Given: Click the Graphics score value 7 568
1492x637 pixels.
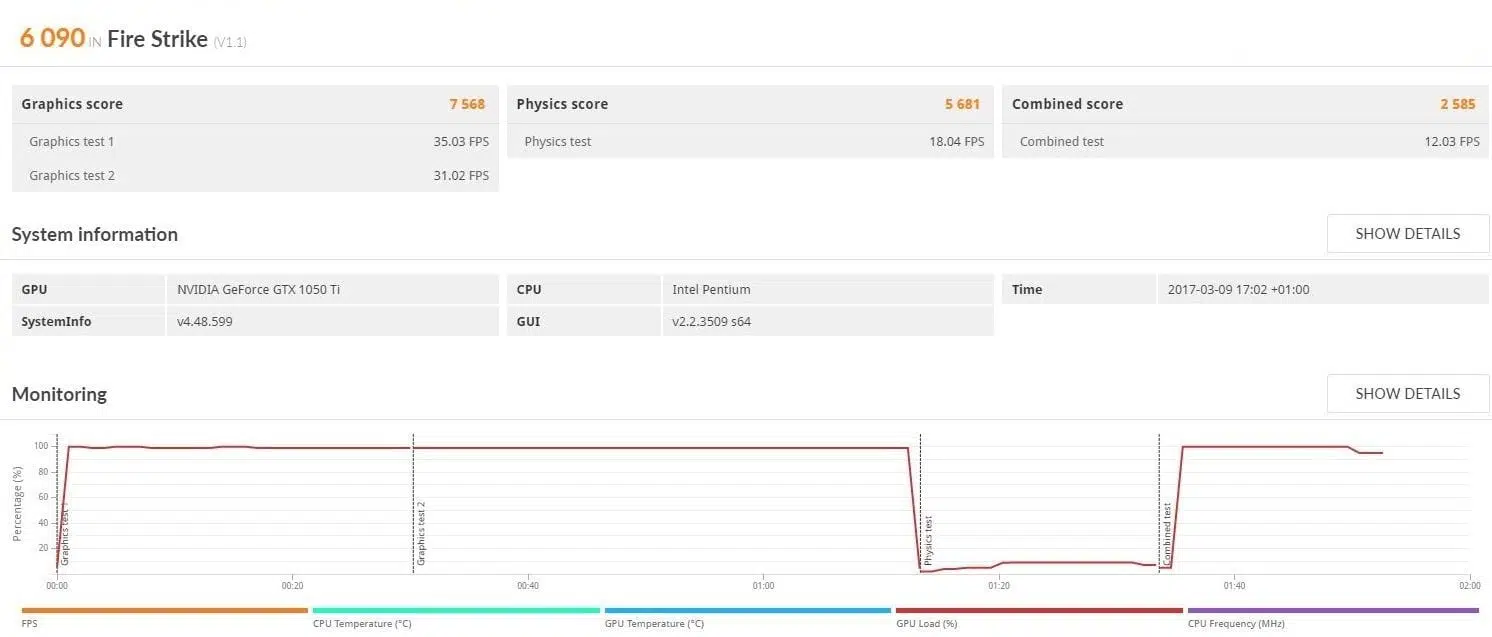Looking at the screenshot, I should point(467,104).
